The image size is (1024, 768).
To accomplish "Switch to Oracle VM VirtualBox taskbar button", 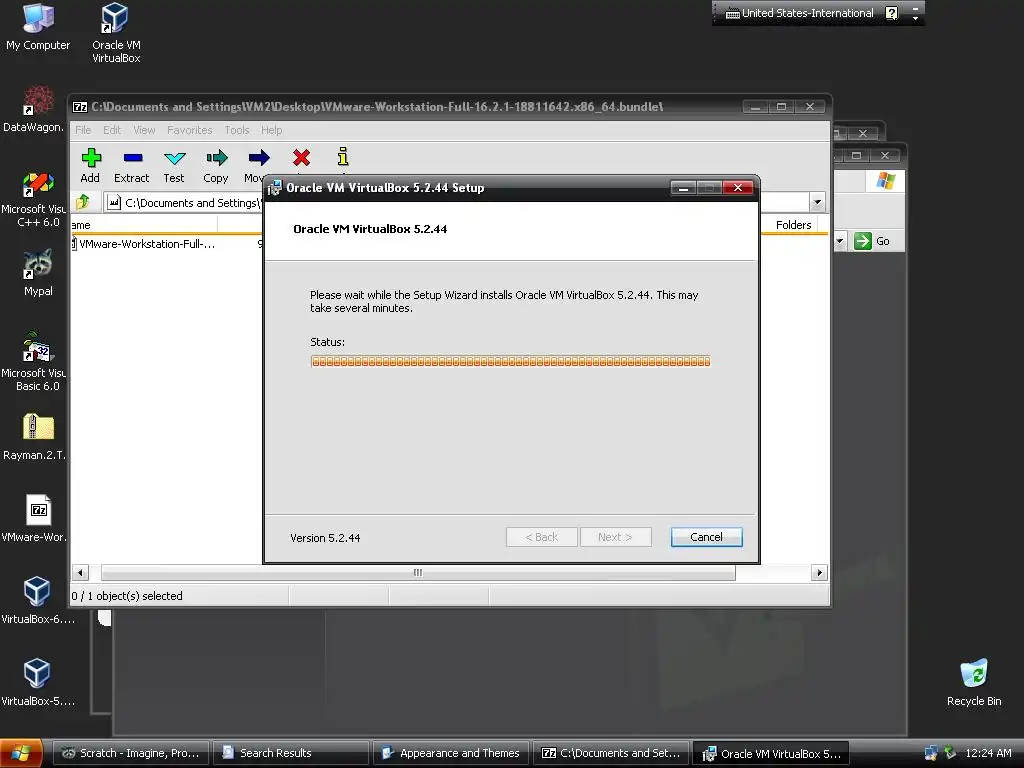I will tap(771, 753).
